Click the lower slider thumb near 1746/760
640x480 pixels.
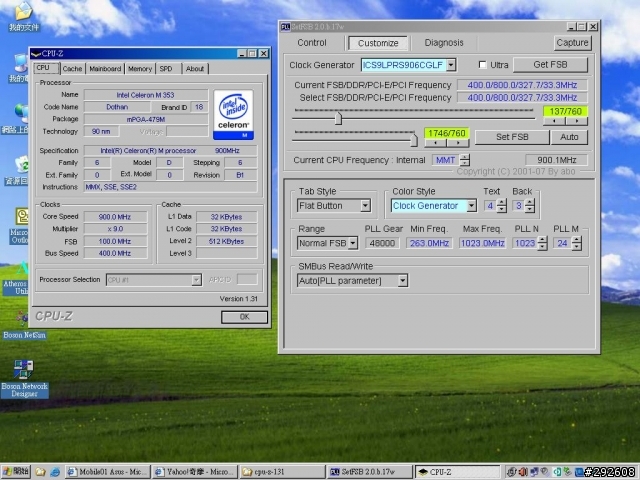(413, 140)
